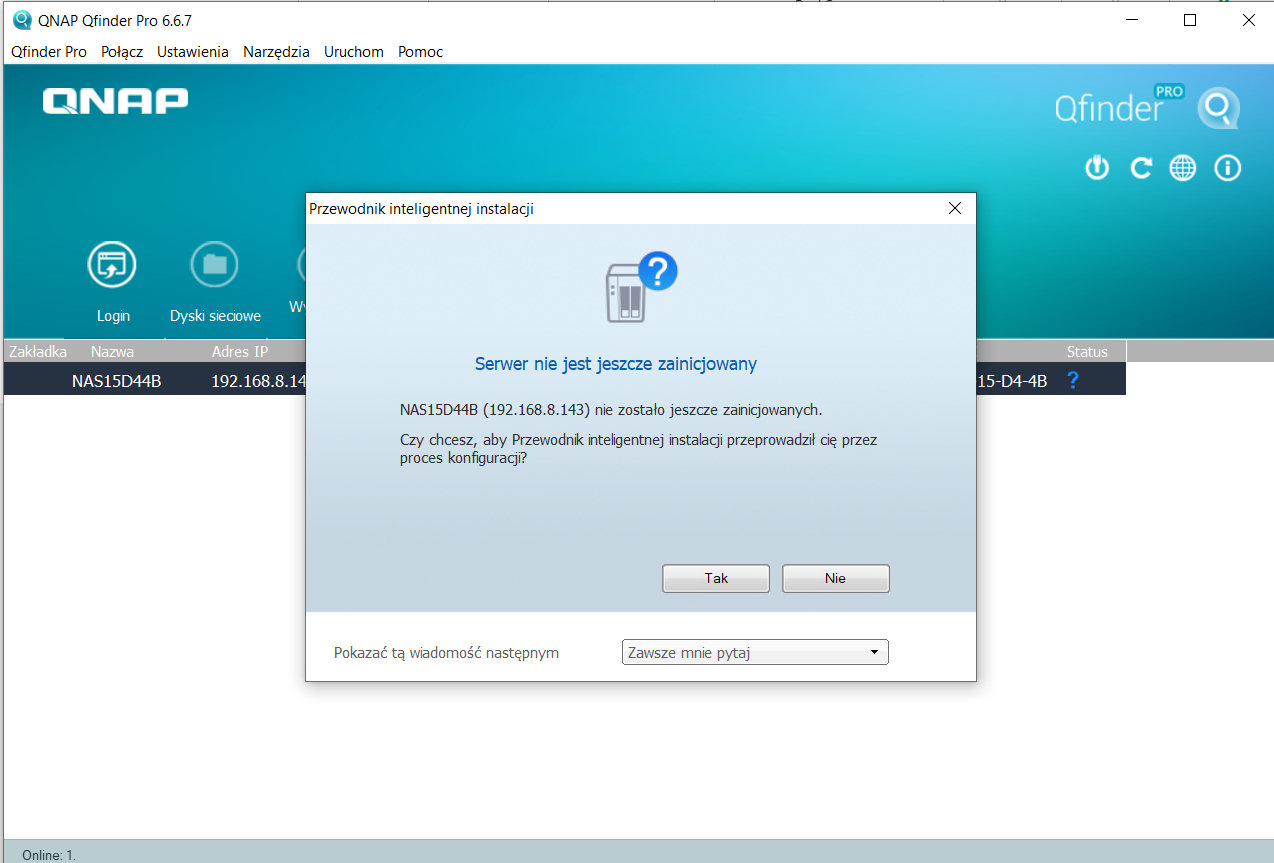
Task: Expand the Zawsze mnie pytaj dropdown
Action: tap(755, 653)
